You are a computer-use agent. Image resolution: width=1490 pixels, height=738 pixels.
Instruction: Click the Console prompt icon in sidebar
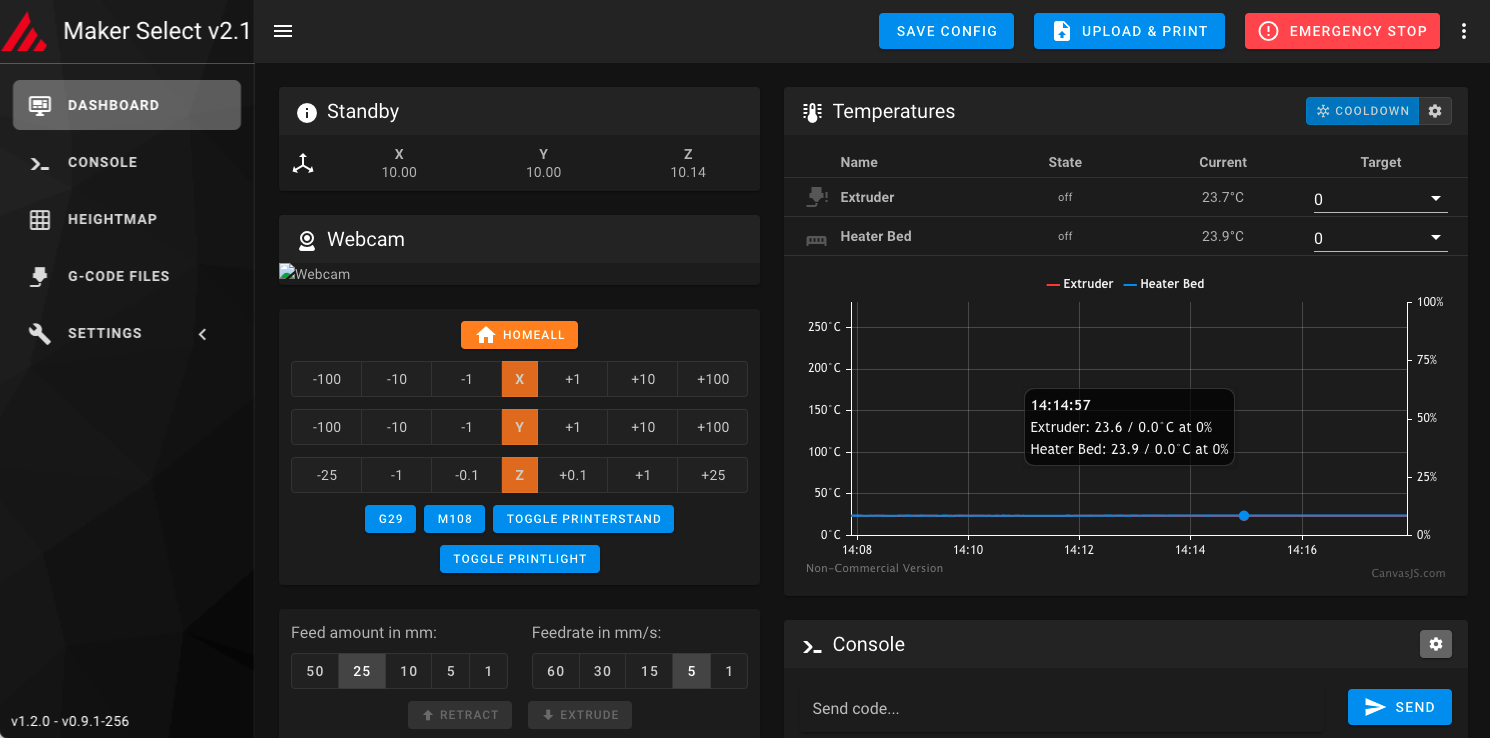pos(40,163)
